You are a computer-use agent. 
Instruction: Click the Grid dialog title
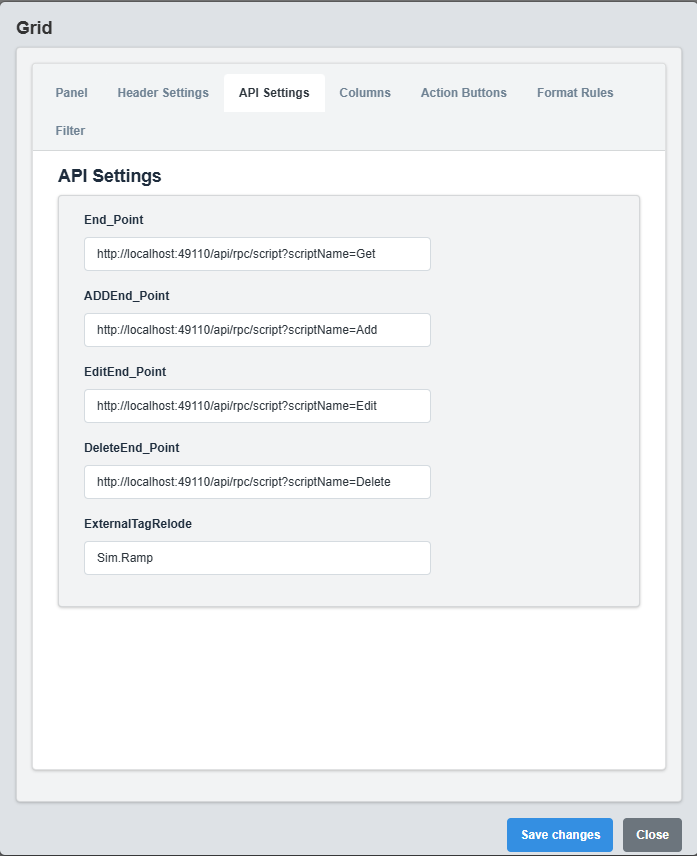tap(35, 28)
